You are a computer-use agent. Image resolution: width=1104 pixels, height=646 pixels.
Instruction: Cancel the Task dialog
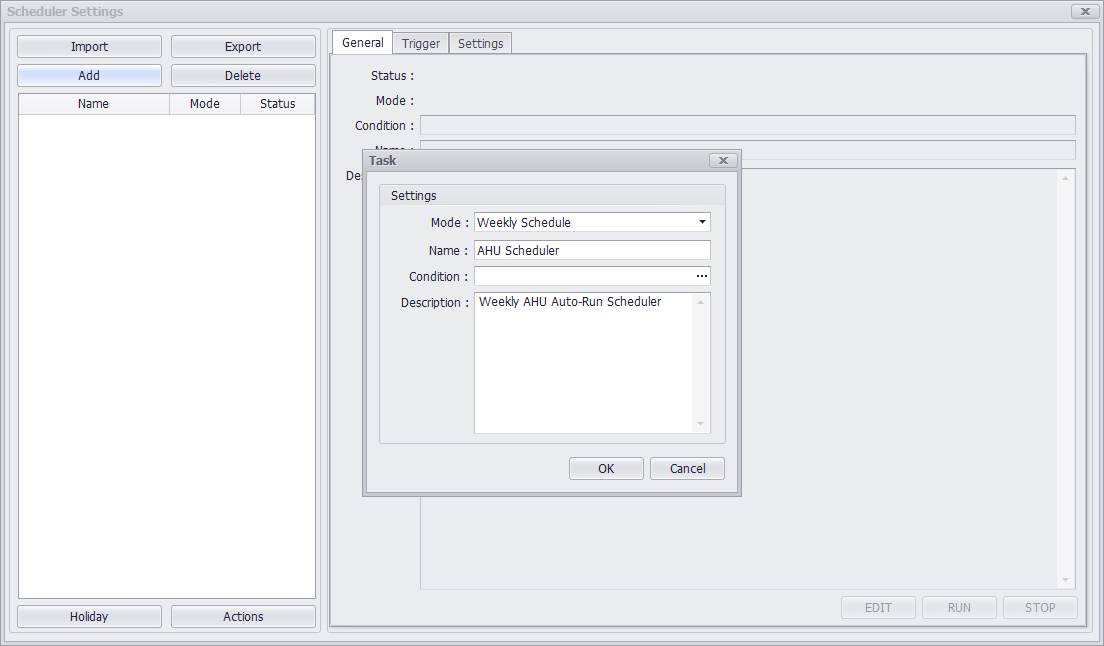pos(687,468)
